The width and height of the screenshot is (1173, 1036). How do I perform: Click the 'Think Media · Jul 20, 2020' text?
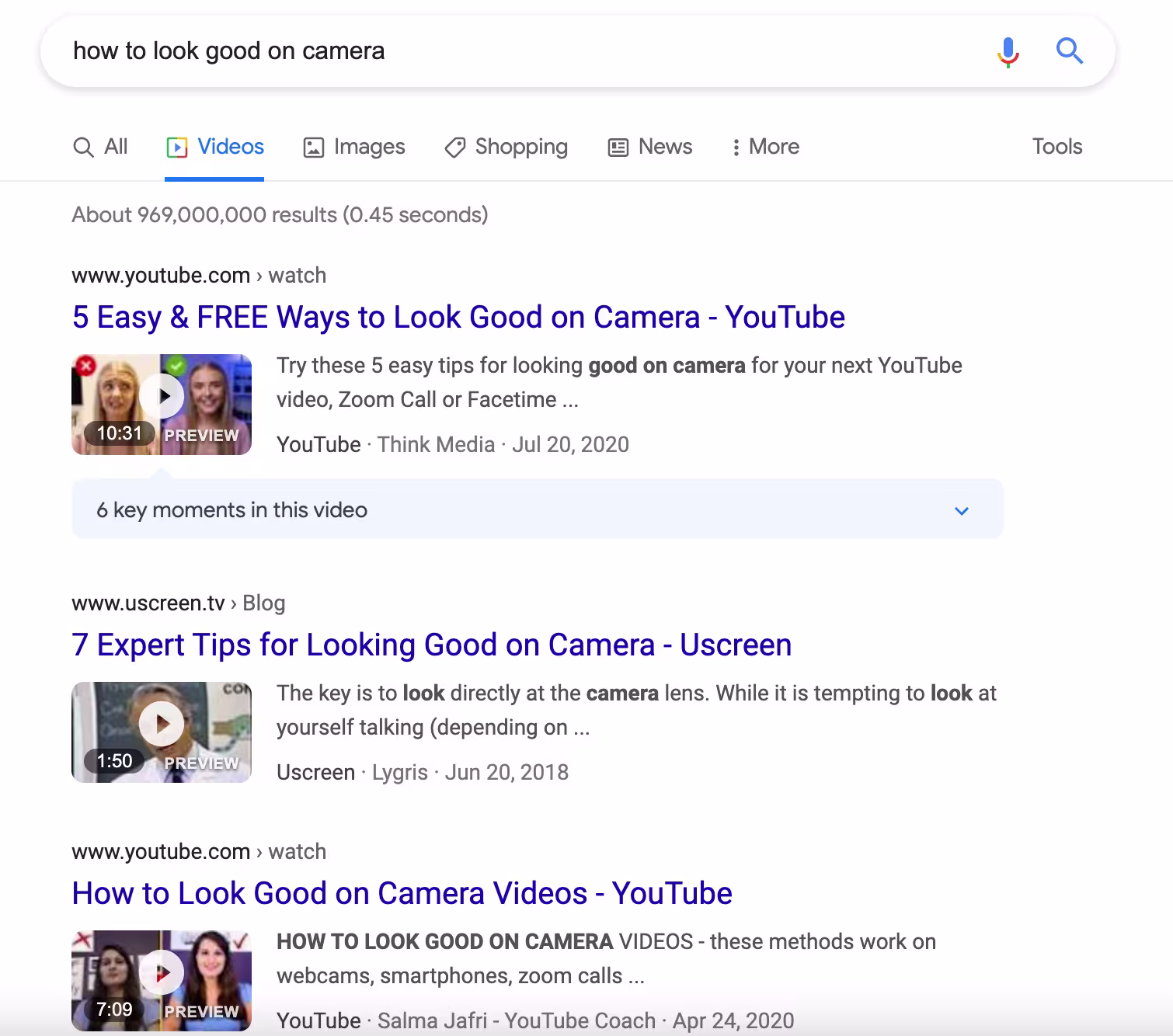coord(503,445)
